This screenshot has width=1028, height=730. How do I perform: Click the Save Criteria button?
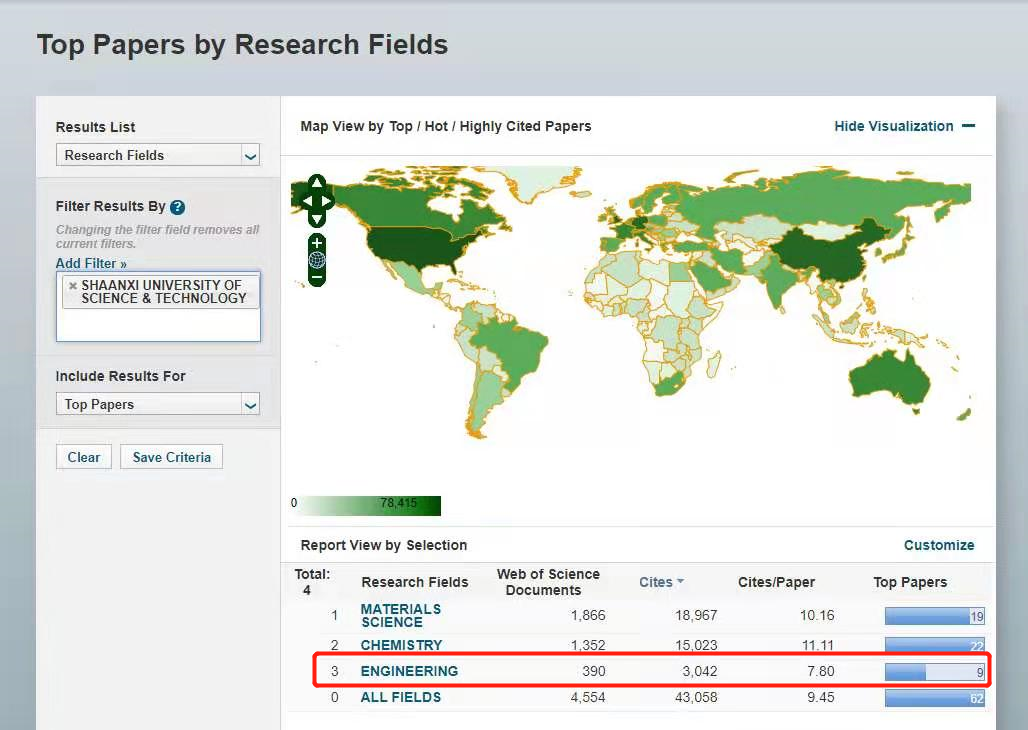pos(171,457)
